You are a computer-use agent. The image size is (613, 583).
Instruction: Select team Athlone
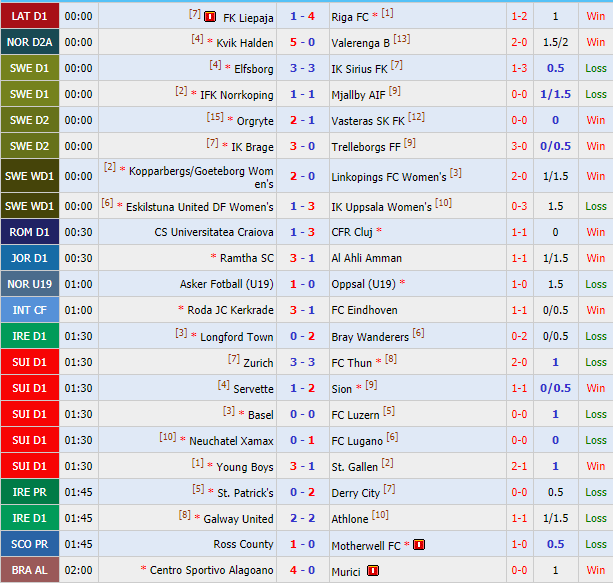350,519
